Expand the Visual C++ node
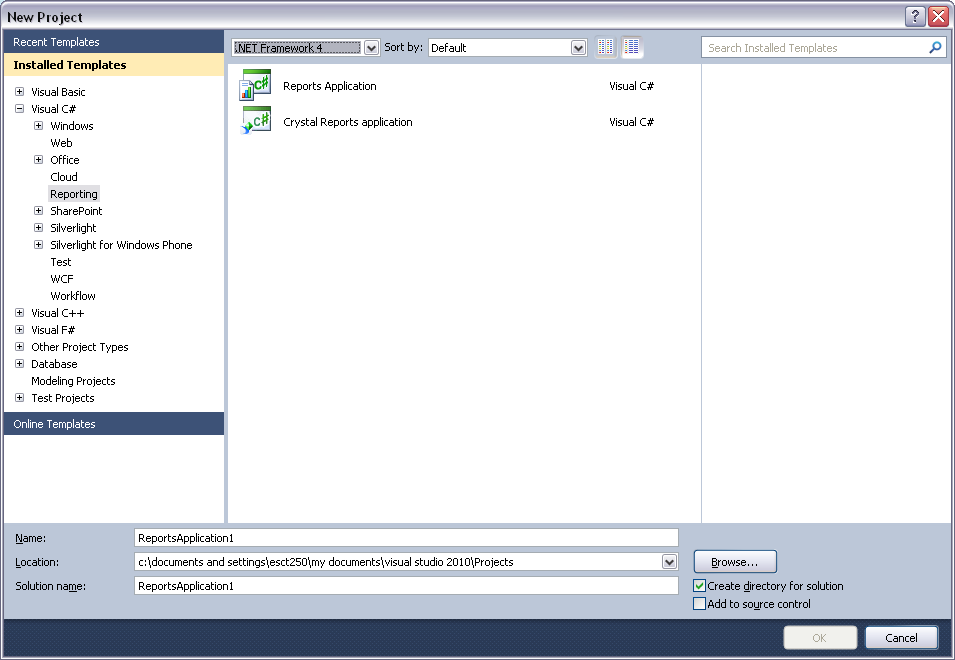This screenshot has height=660, width=955. 19,312
